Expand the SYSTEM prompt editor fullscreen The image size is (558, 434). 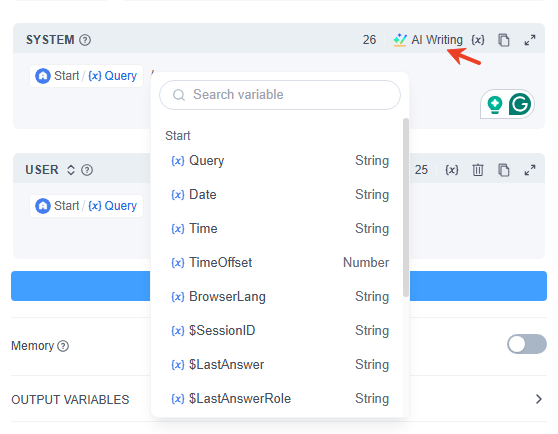530,40
